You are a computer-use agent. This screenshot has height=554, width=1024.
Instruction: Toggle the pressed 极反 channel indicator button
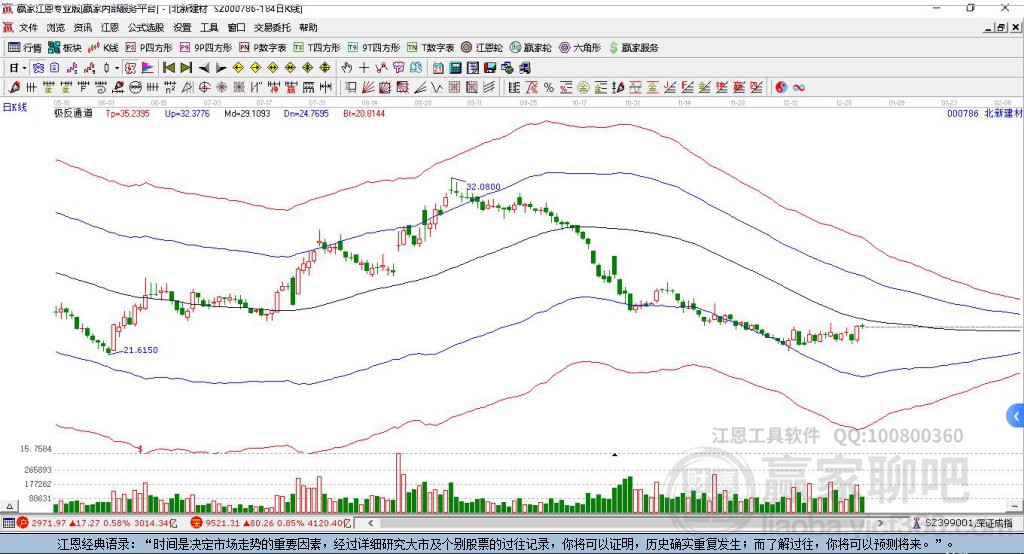[x=131, y=68]
